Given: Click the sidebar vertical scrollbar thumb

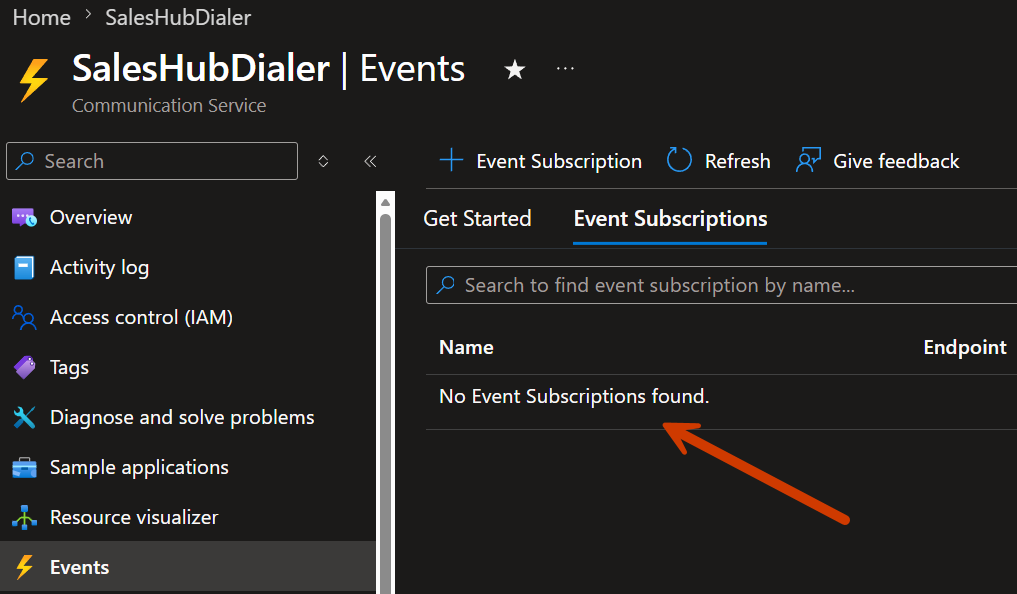Looking at the screenshot, I should click(x=385, y=402).
